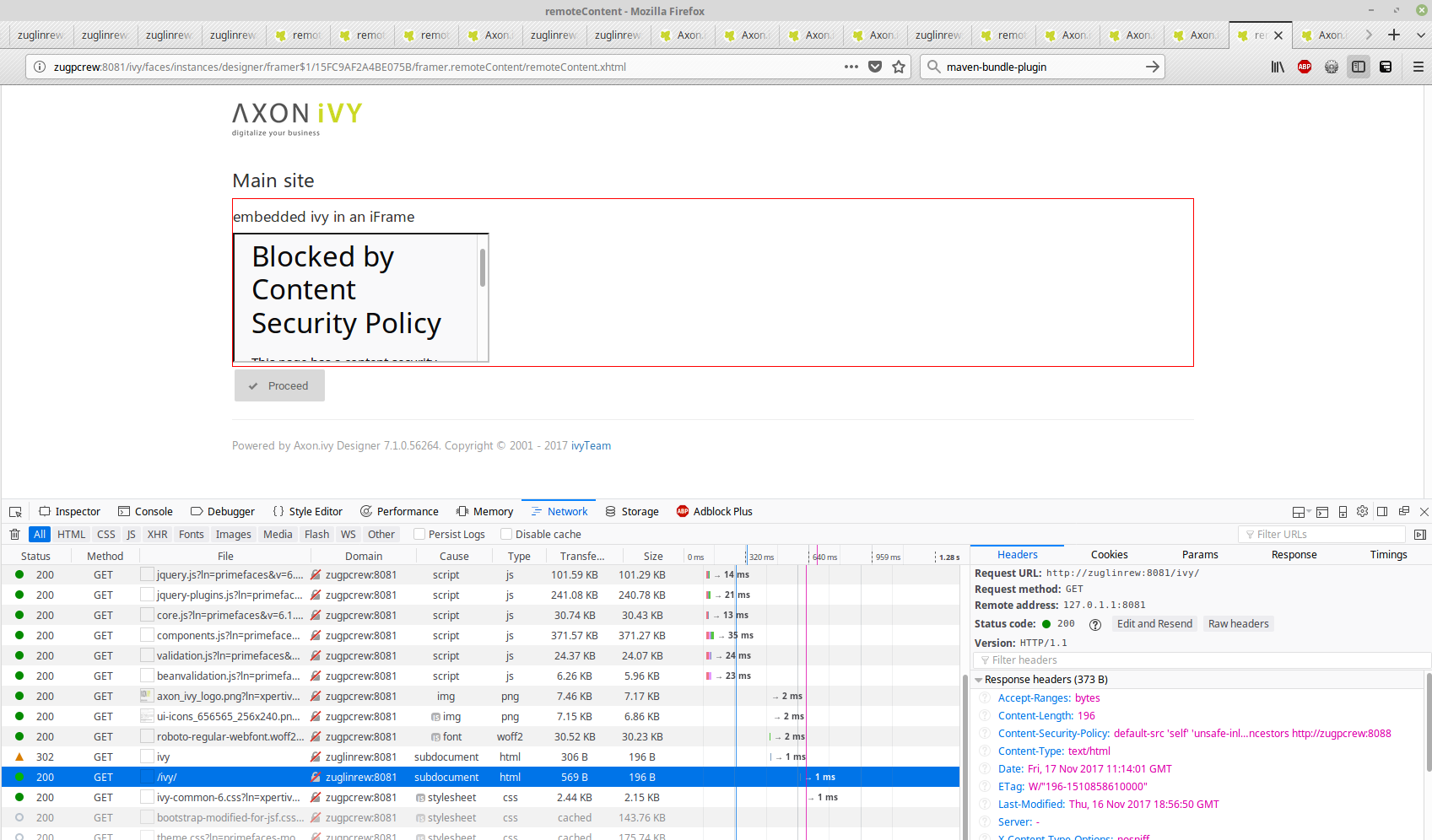Open Style Editor devtools tab
Viewport: 1432px width, 840px height.
[308, 512]
